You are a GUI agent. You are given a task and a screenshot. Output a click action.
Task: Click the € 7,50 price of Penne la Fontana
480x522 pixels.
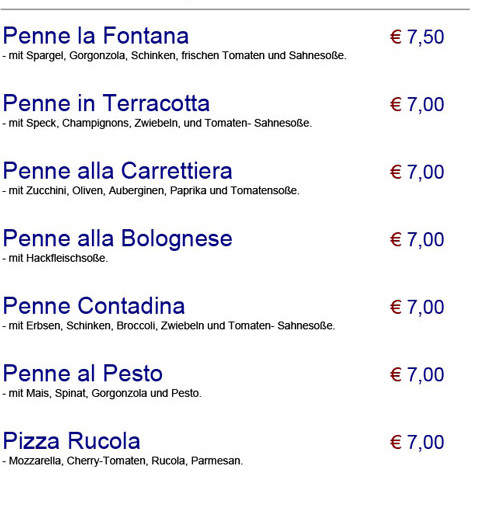(x=417, y=37)
